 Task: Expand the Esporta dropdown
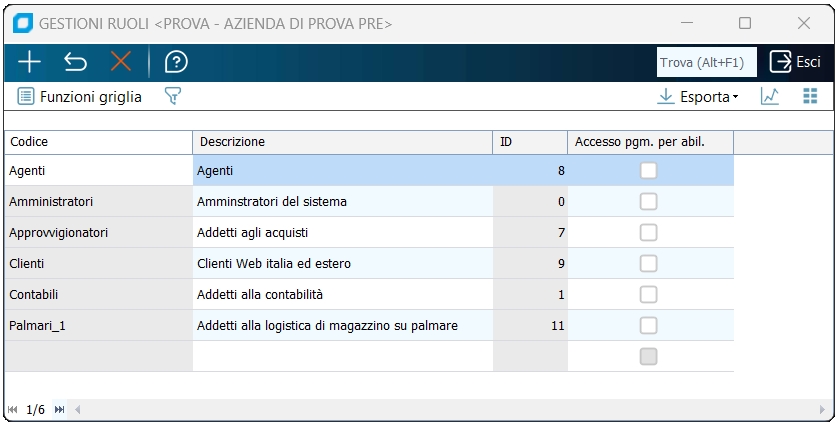697,97
